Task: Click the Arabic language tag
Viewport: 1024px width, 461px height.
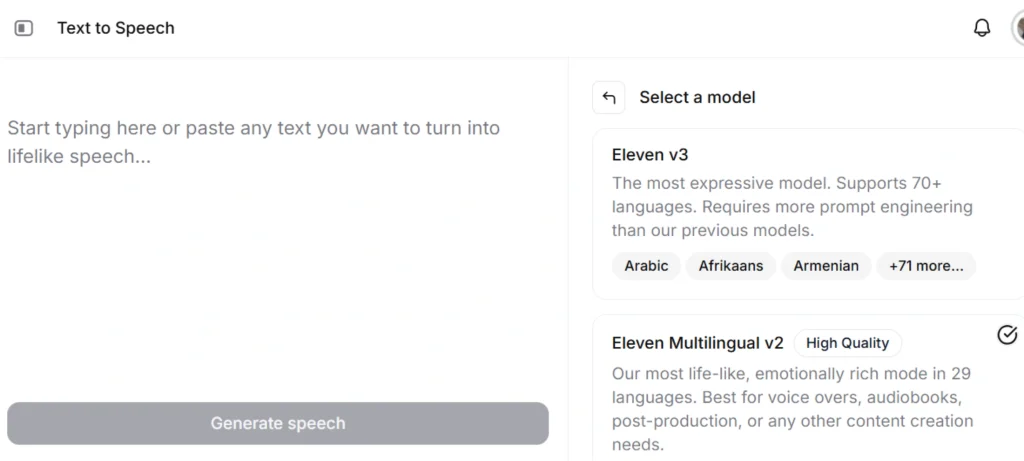Action: coord(646,266)
